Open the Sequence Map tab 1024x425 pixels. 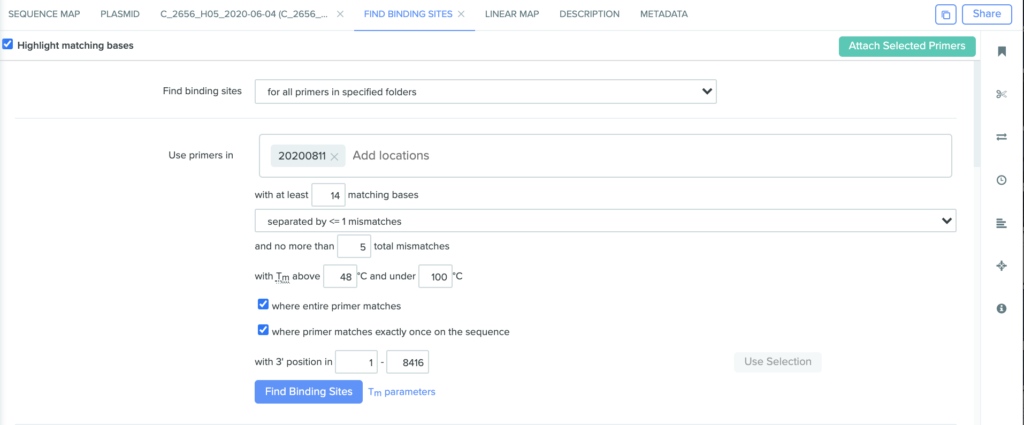coord(44,14)
